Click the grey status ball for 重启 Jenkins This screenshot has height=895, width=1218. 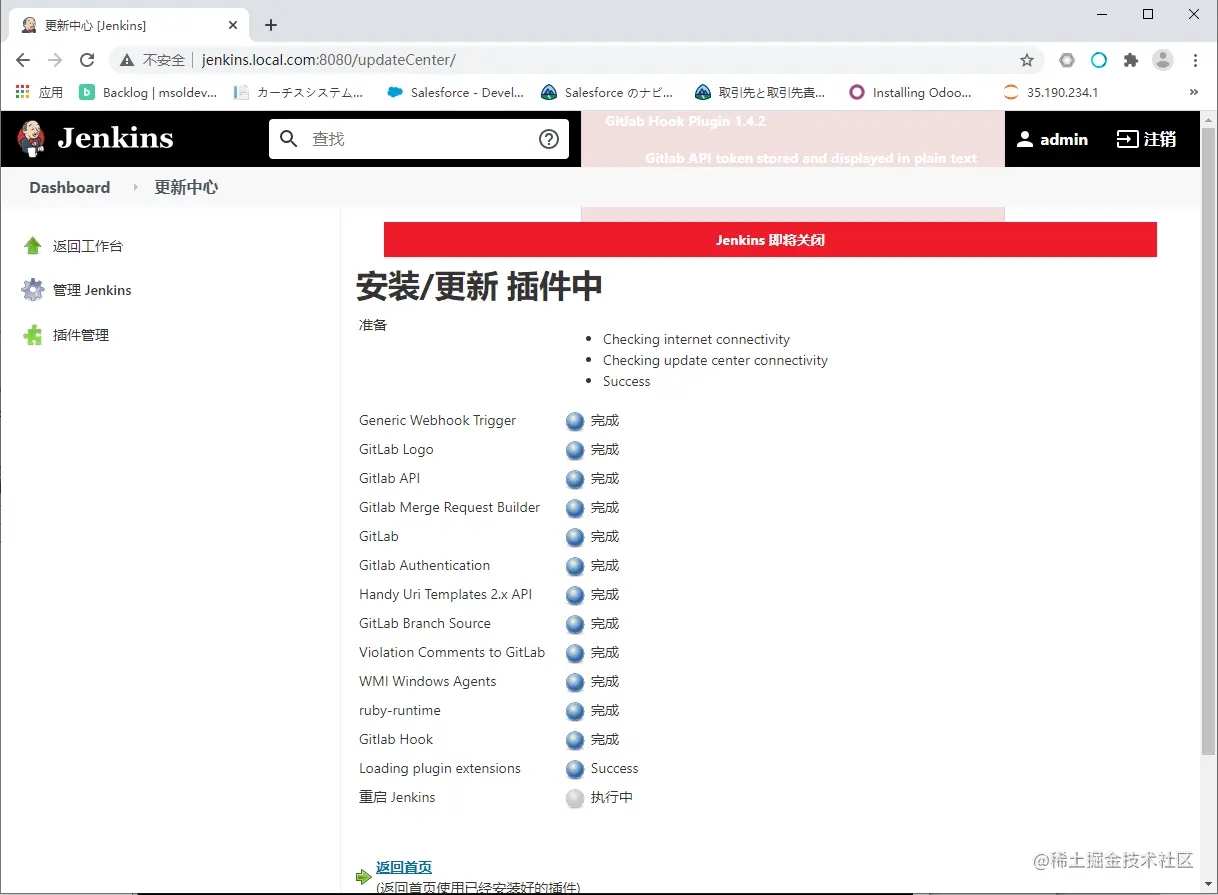[575, 798]
